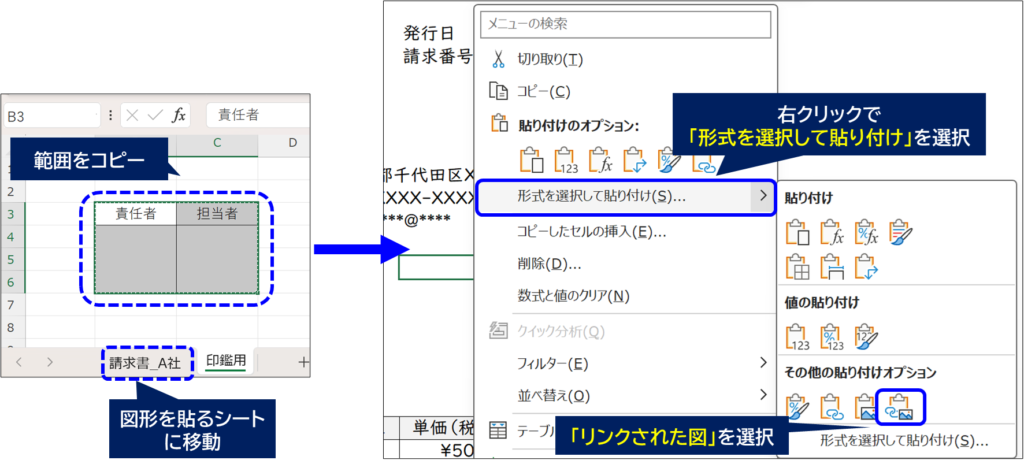Click the scissors icon beside 切り取り

498,59
